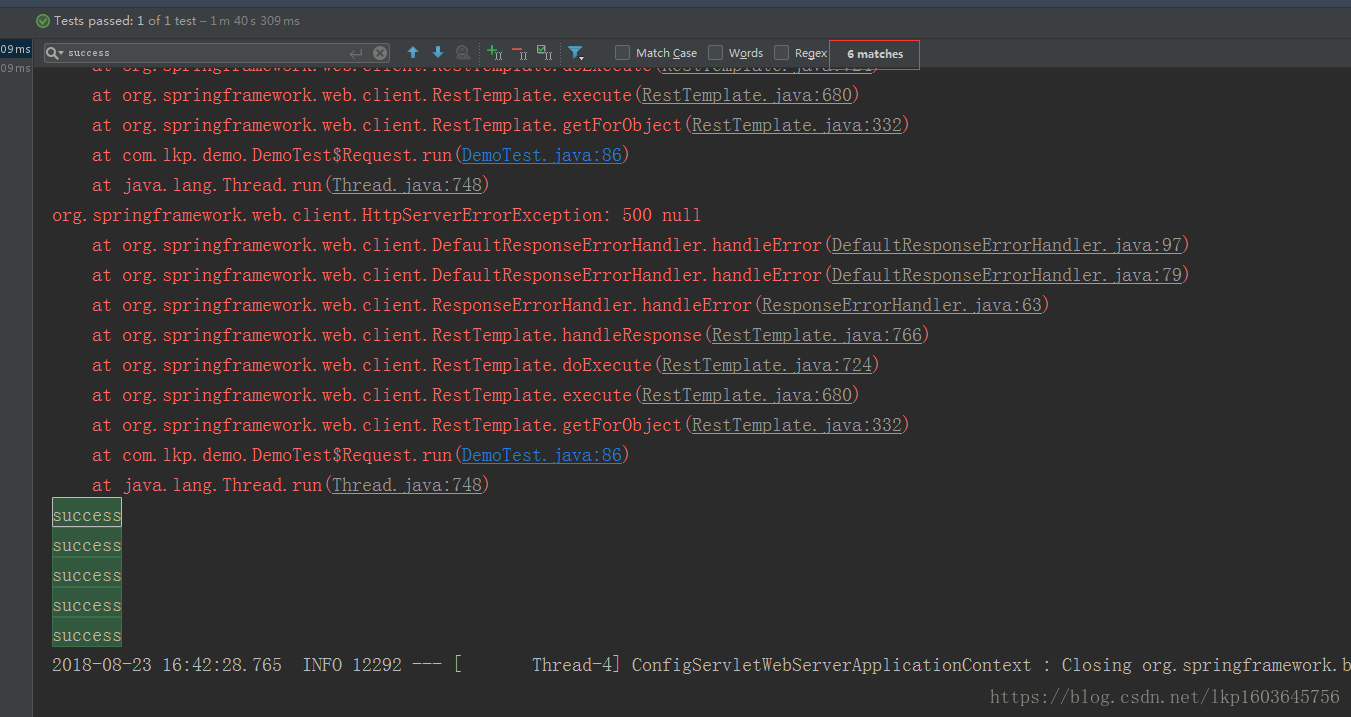Screen dimensions: 1351x717
Task: Open RestTemplate.java:766 link
Action: [816, 335]
